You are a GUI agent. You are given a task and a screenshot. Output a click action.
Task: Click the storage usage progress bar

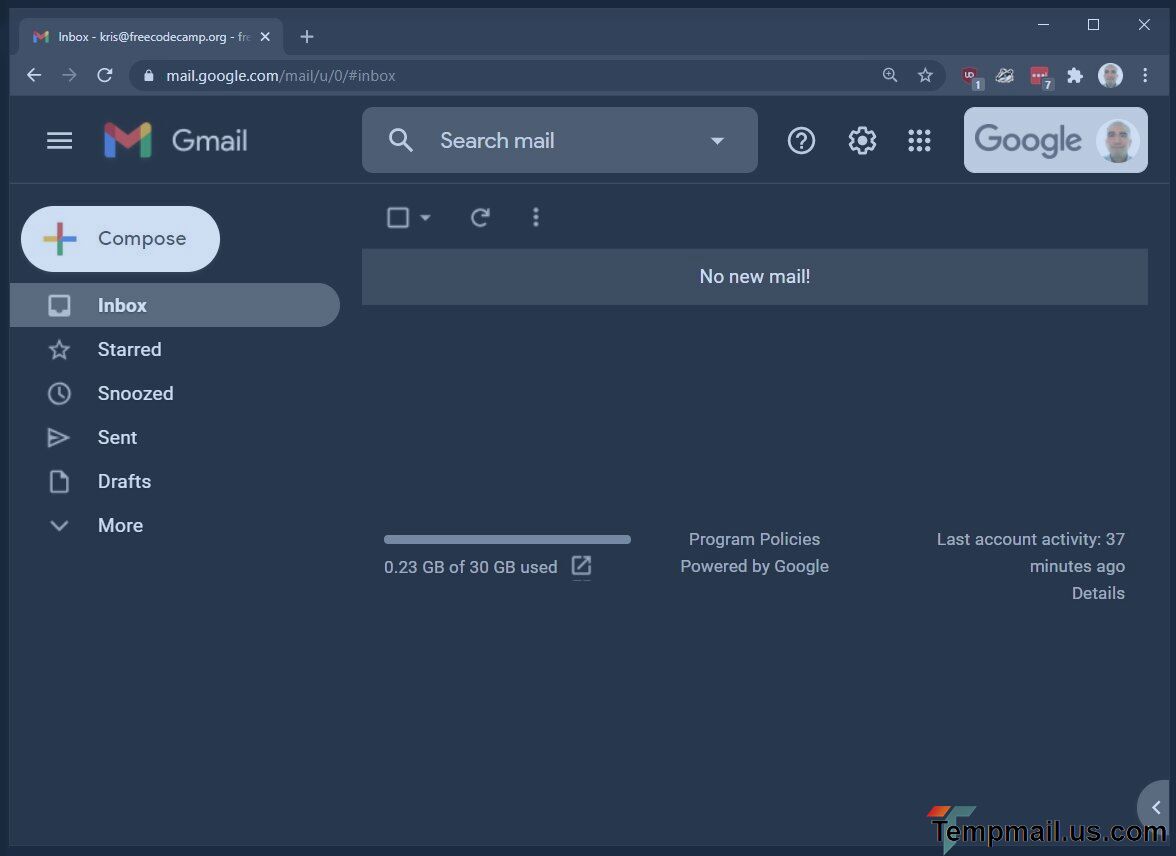507,540
